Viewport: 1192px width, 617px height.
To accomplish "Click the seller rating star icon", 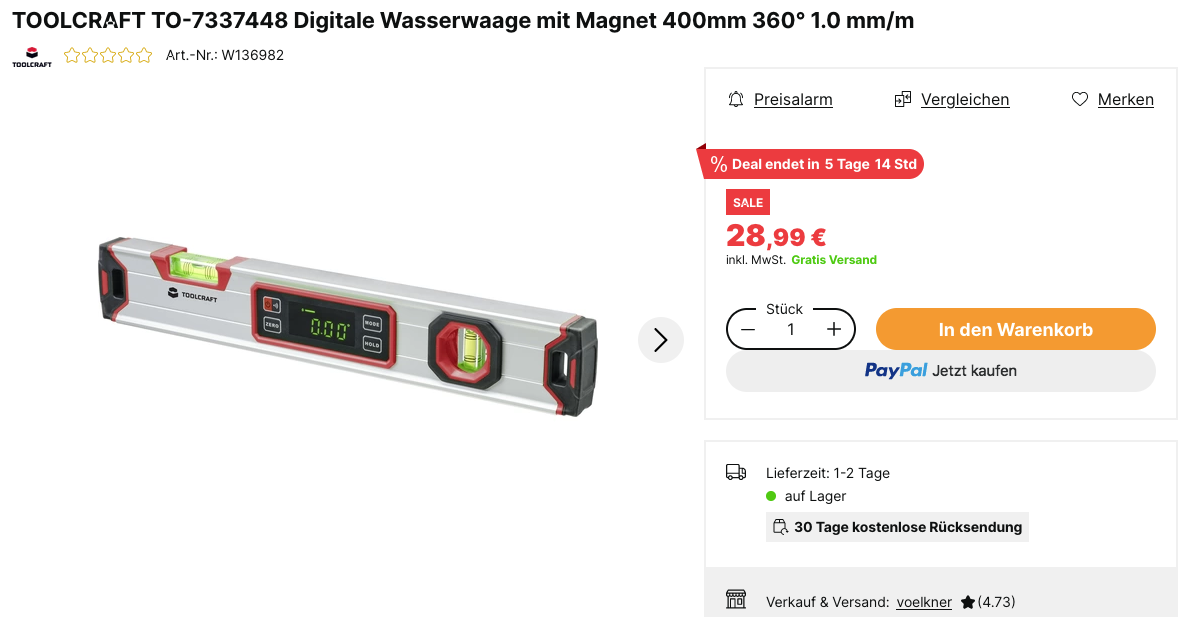I will [968, 602].
